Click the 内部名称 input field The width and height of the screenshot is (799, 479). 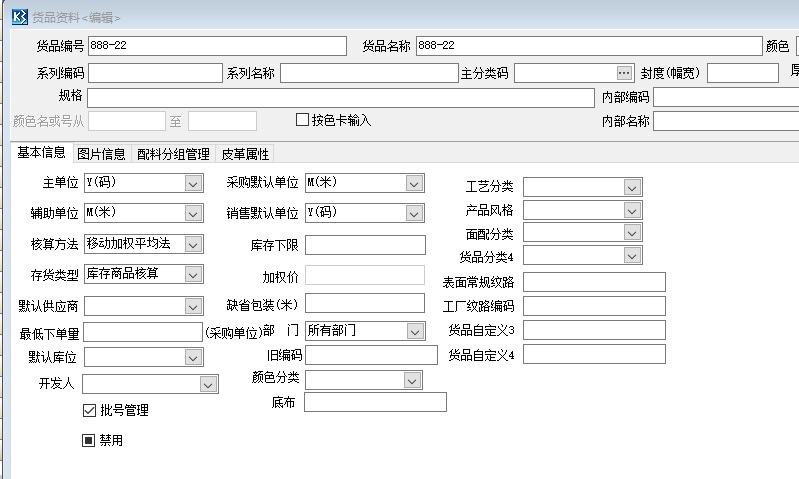point(726,121)
